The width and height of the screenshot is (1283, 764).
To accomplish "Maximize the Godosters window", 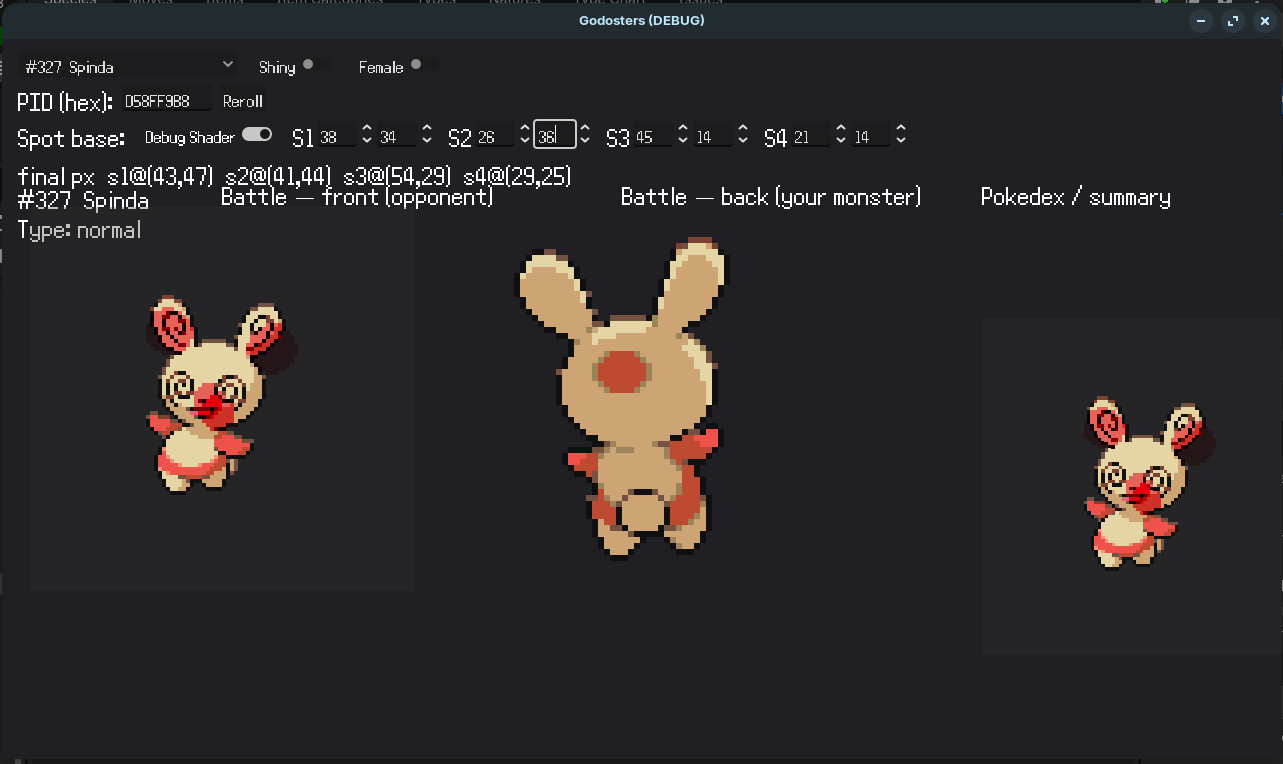I will coord(1233,21).
